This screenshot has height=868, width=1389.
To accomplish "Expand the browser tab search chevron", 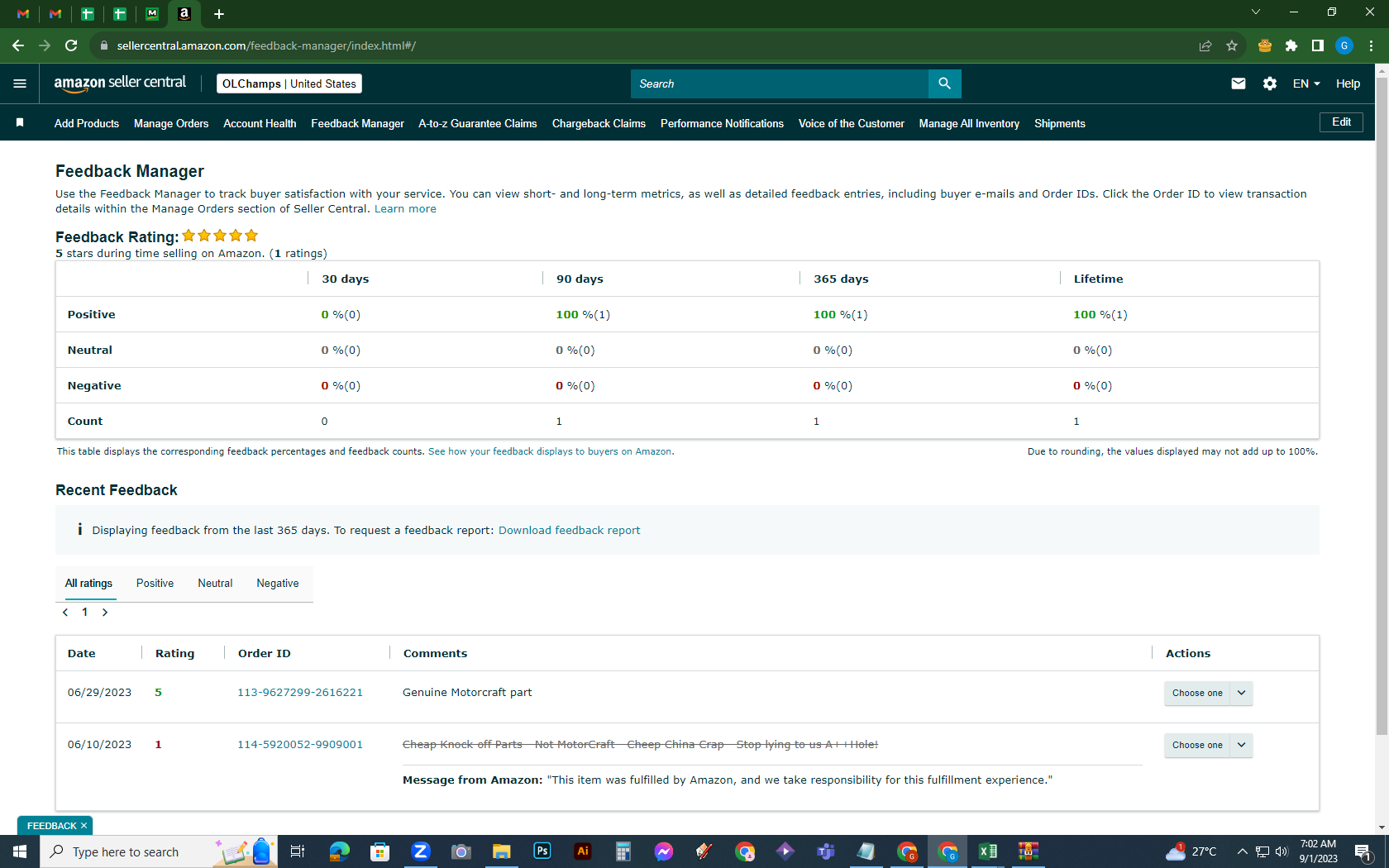I will 1256,12.
